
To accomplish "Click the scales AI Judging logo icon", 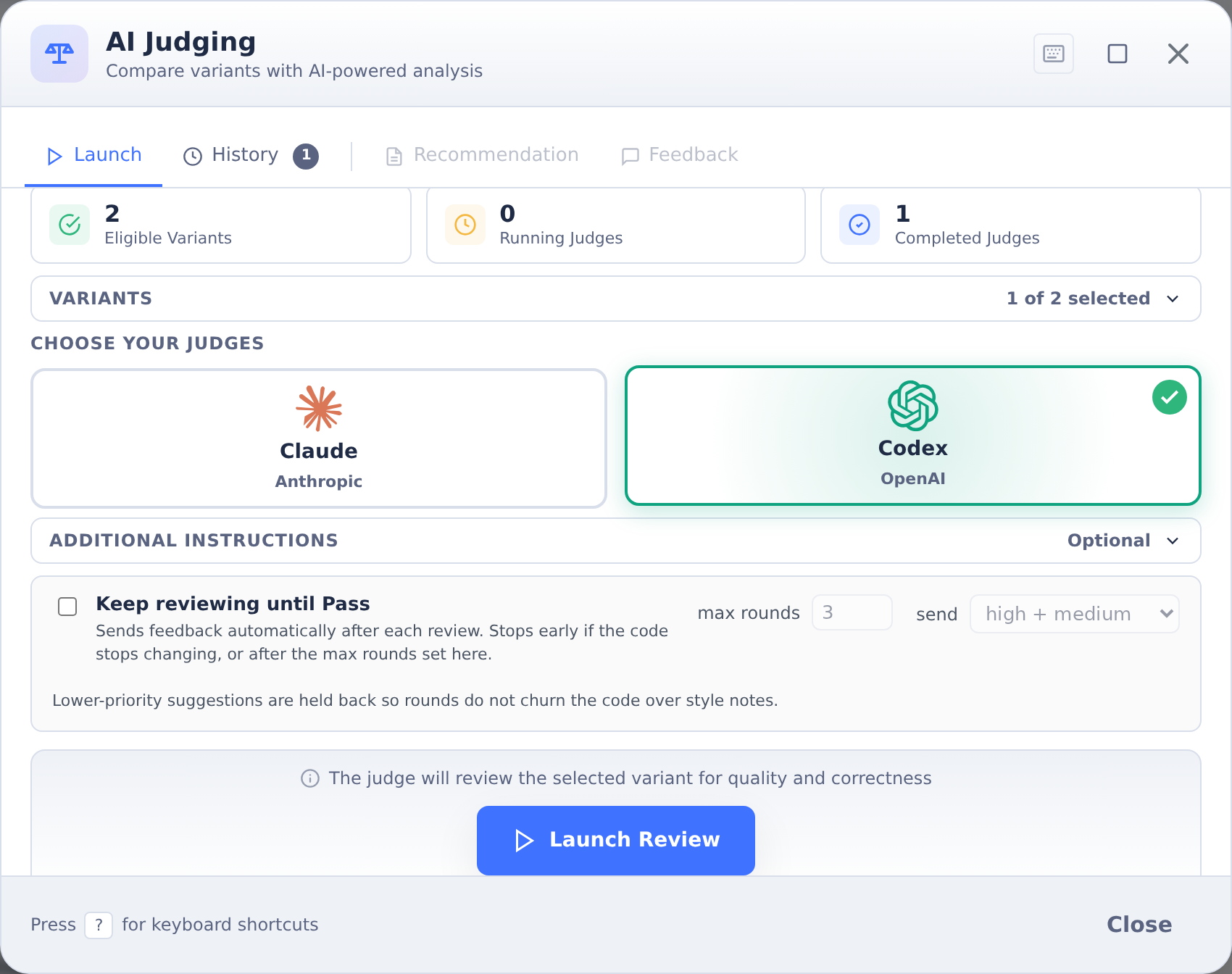I will (59, 54).
